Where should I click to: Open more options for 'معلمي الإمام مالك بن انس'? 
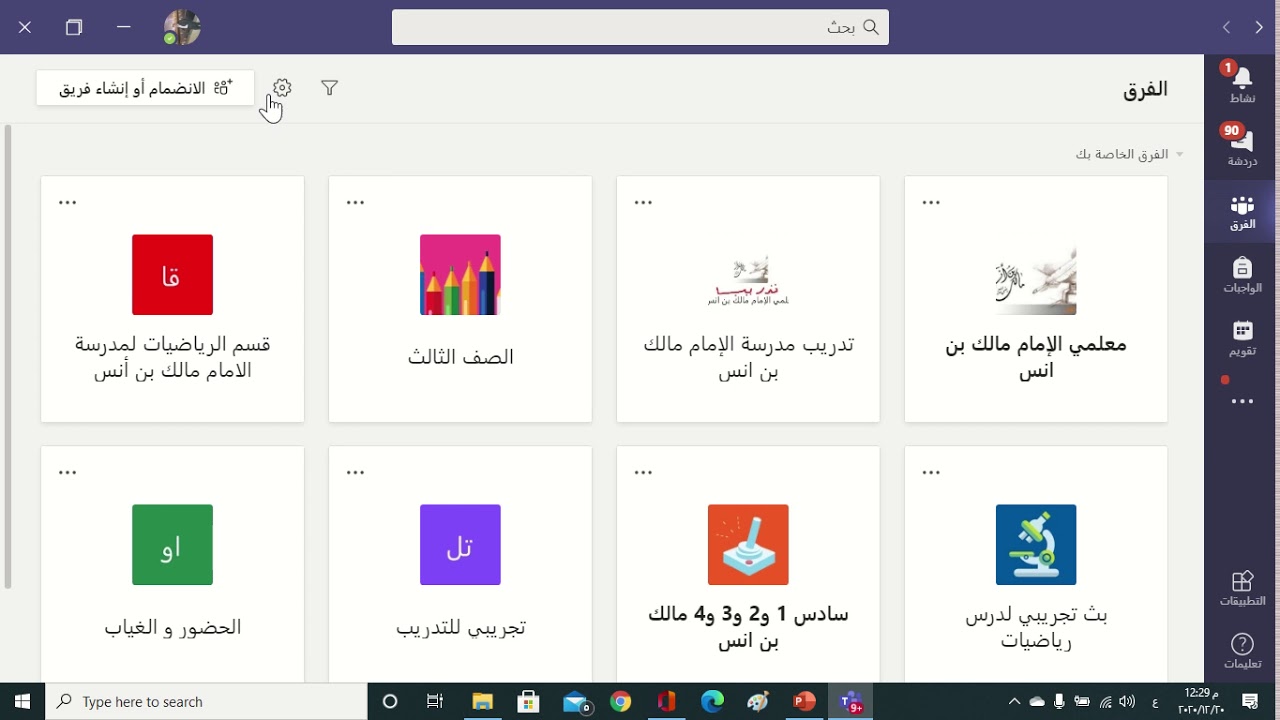(931, 202)
